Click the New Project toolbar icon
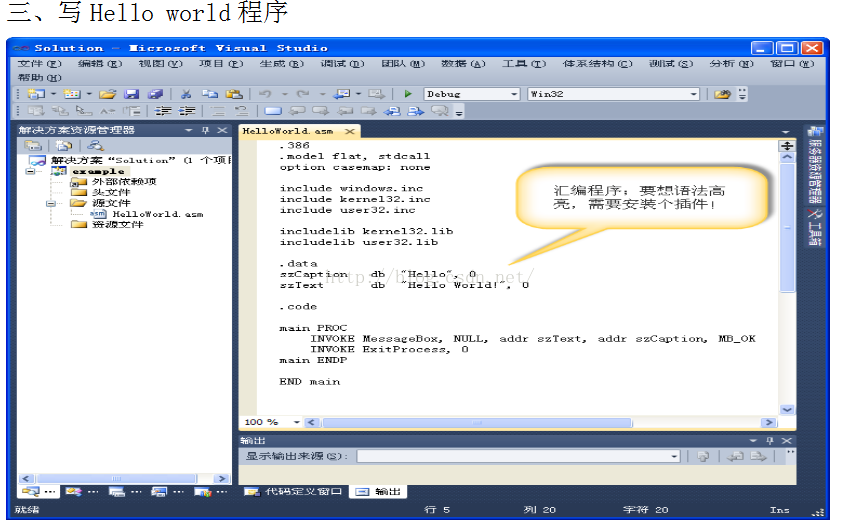 click(36, 94)
